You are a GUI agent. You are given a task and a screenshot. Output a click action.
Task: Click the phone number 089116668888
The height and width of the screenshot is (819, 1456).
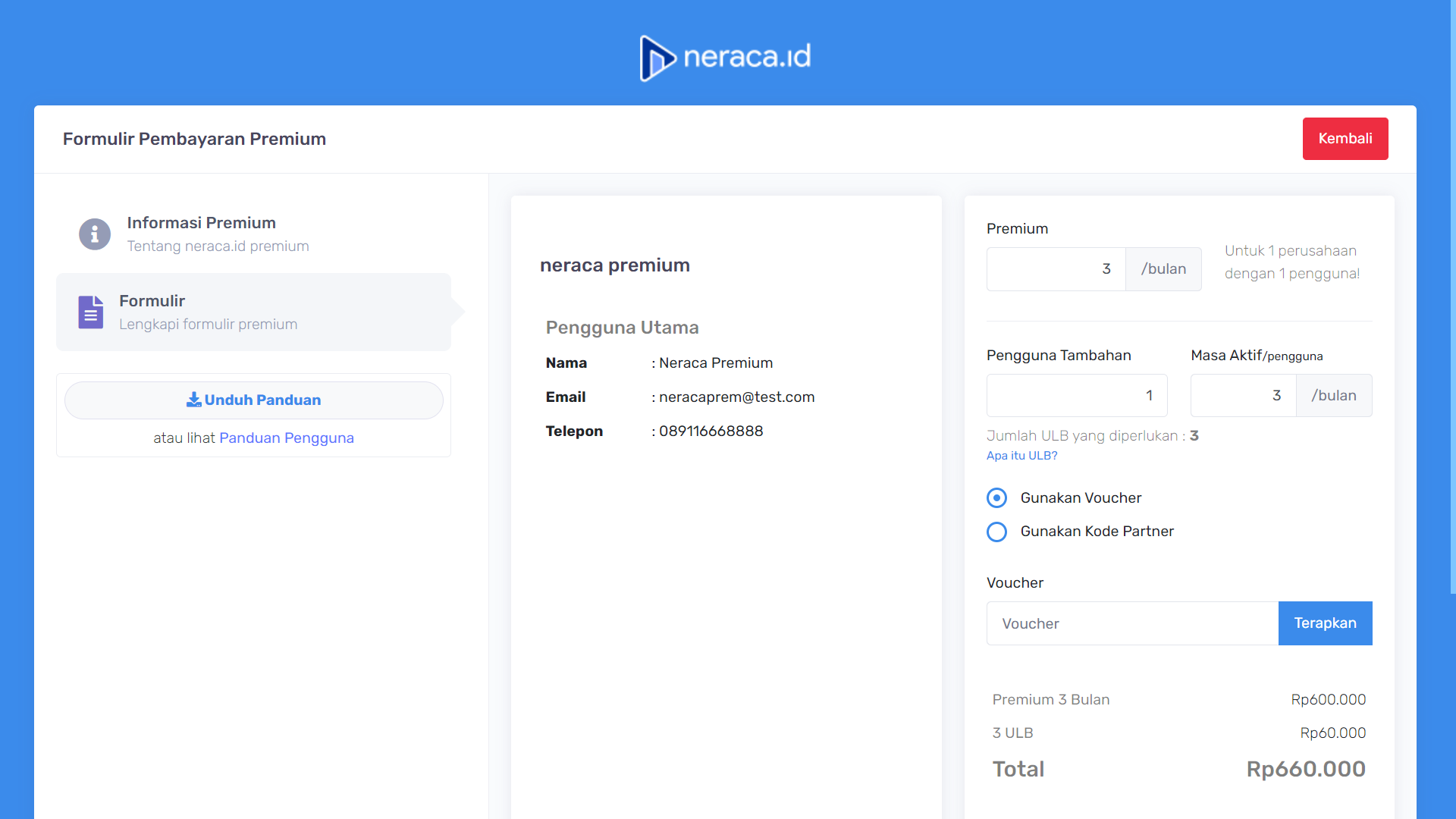click(x=711, y=431)
